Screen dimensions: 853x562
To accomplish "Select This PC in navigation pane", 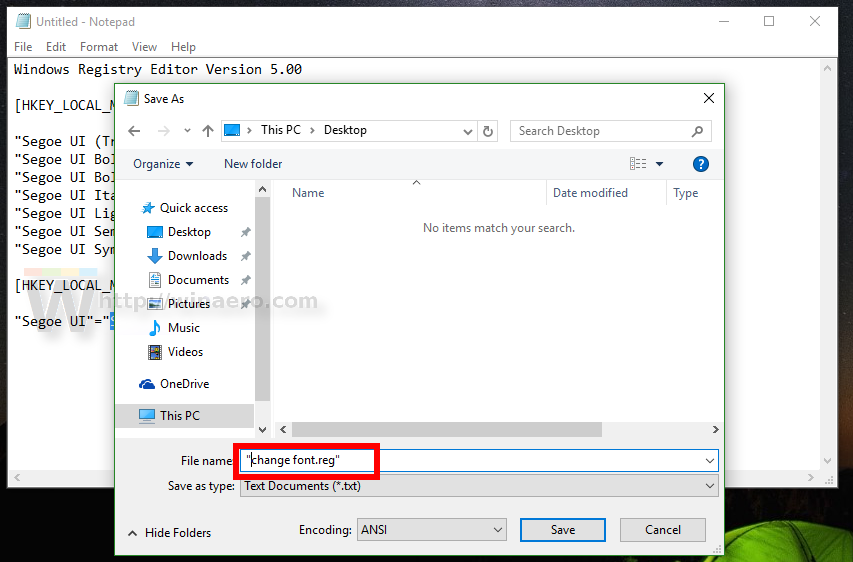I will (x=180, y=416).
